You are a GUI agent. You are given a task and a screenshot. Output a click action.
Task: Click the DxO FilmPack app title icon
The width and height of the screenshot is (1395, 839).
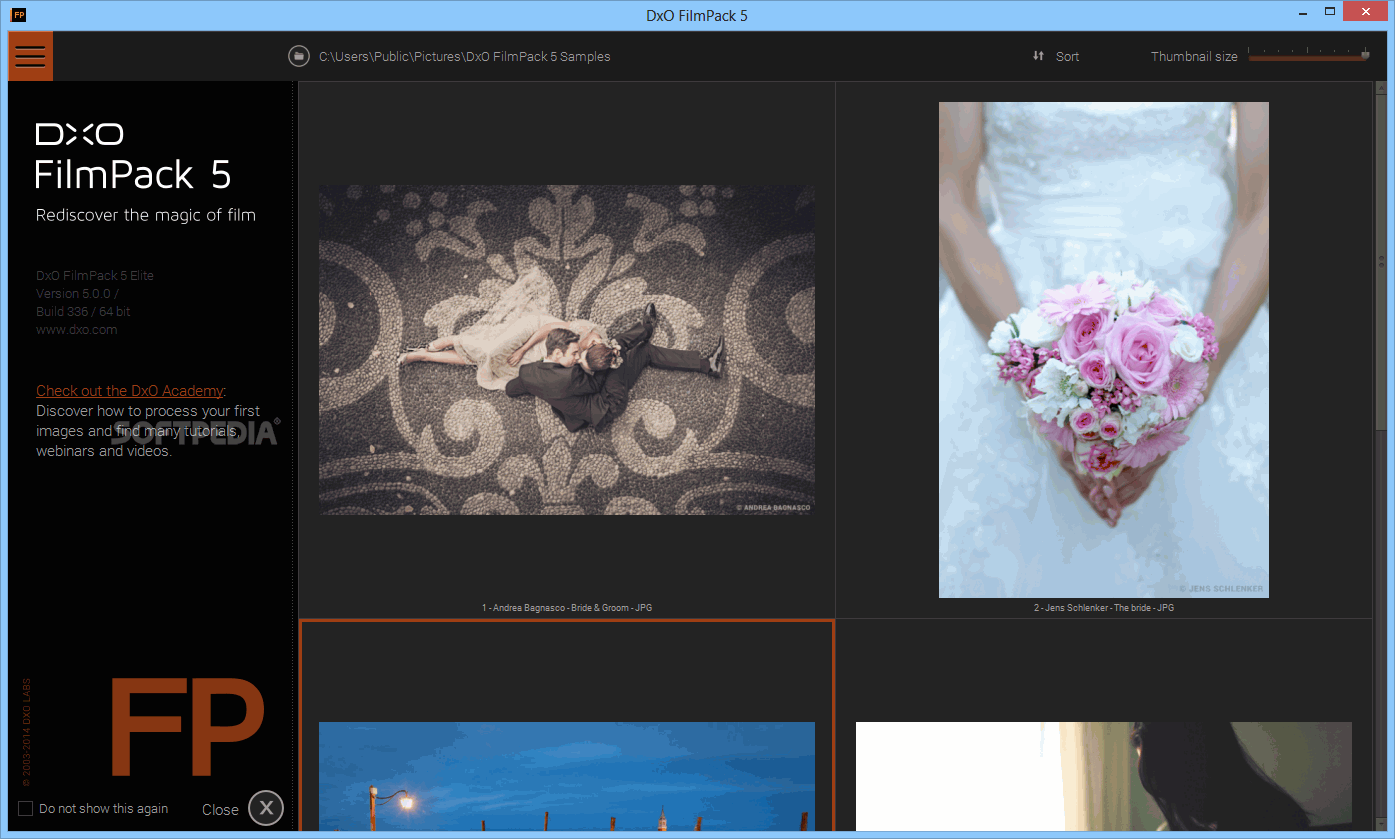pyautogui.click(x=18, y=14)
